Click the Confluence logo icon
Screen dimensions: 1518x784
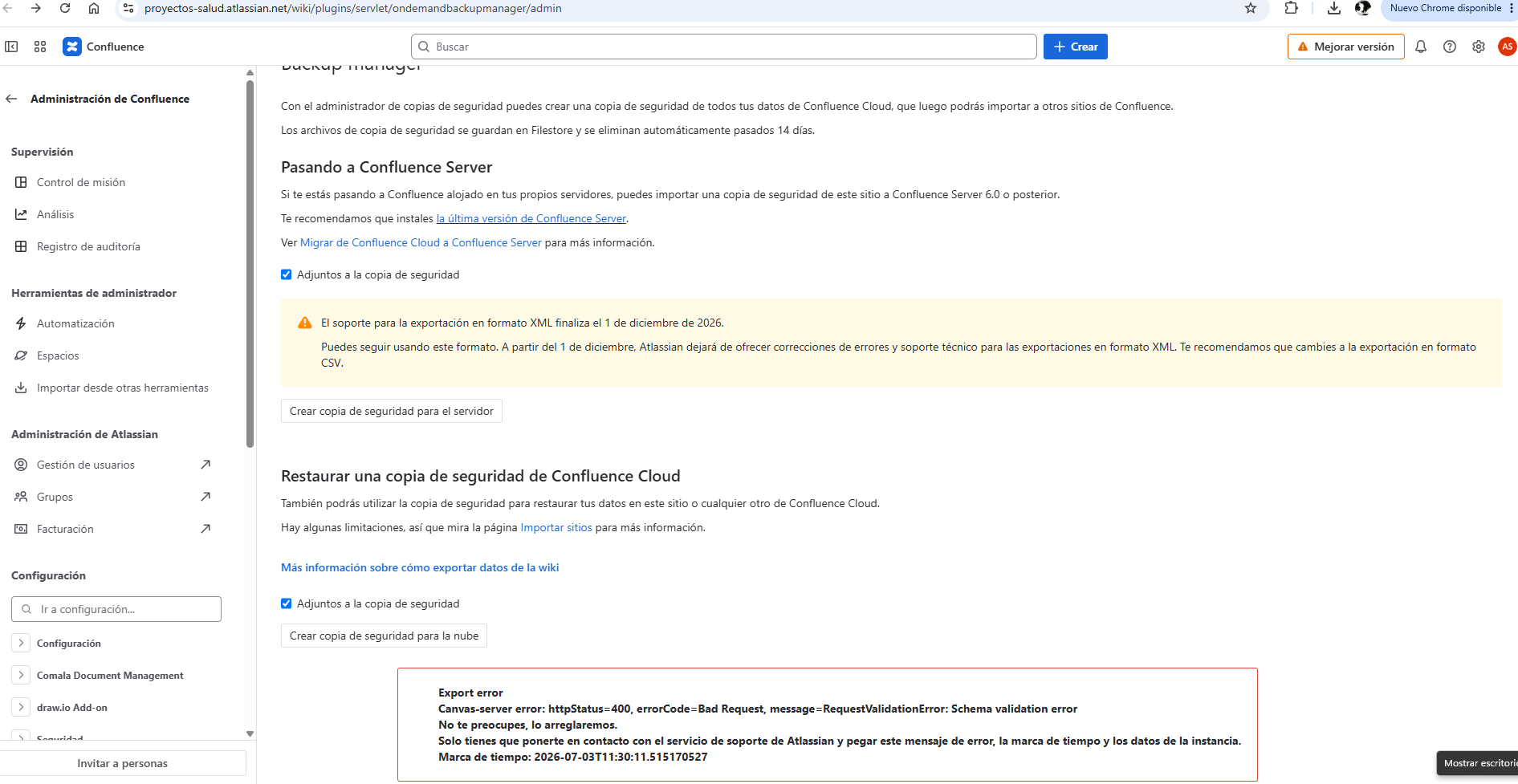coord(72,47)
